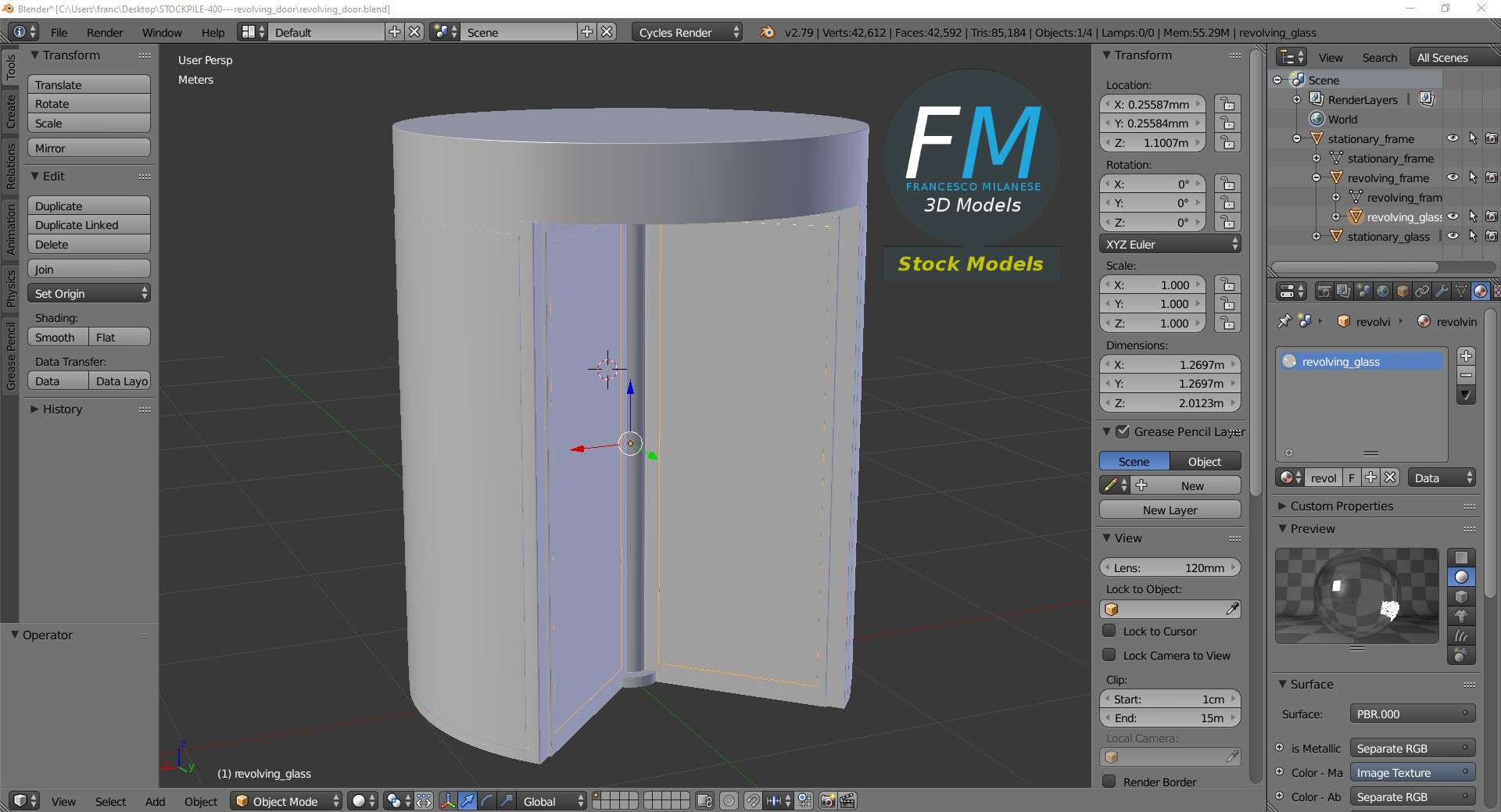Hide stationary_frame with its eye icon
The image size is (1501, 812).
point(1453,138)
